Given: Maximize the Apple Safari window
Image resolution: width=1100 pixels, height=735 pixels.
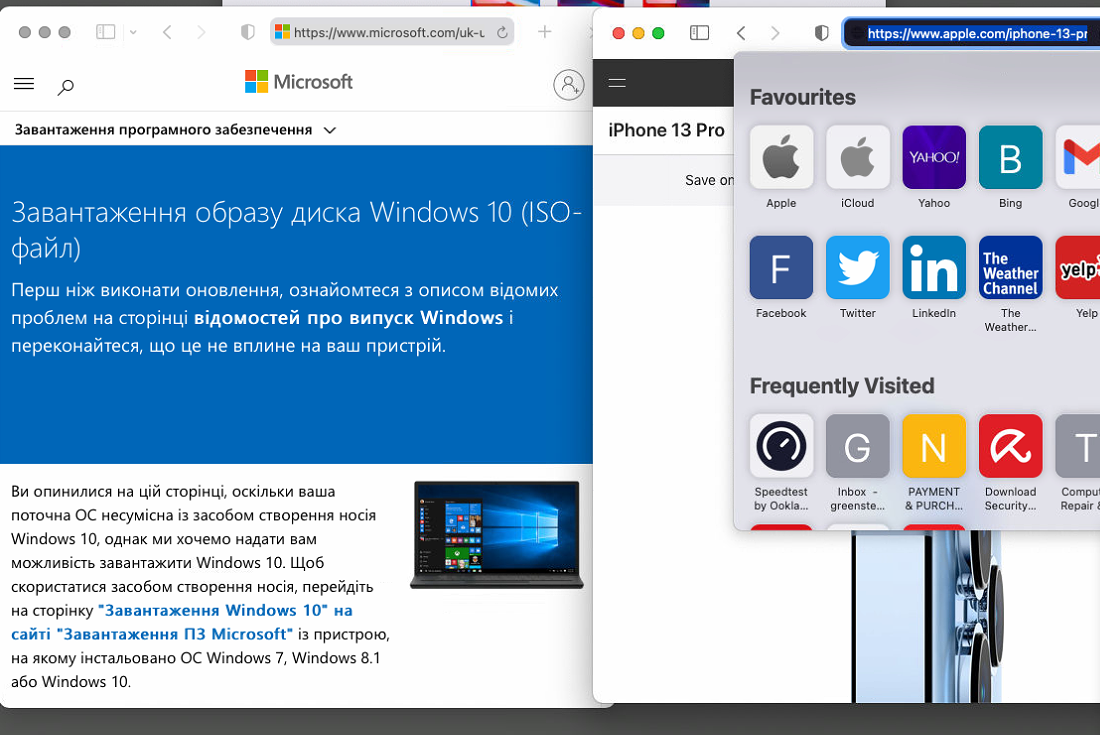Looking at the screenshot, I should [658, 33].
